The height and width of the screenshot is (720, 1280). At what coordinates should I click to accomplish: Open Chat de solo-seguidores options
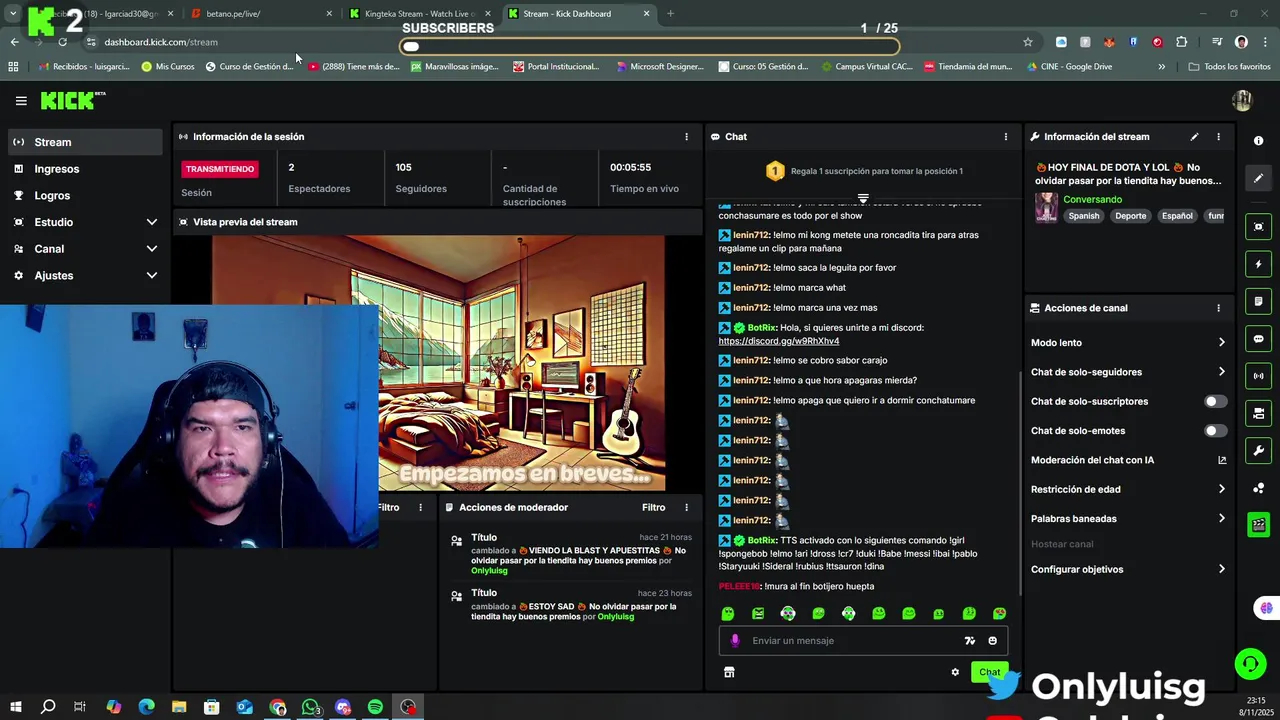[1128, 372]
